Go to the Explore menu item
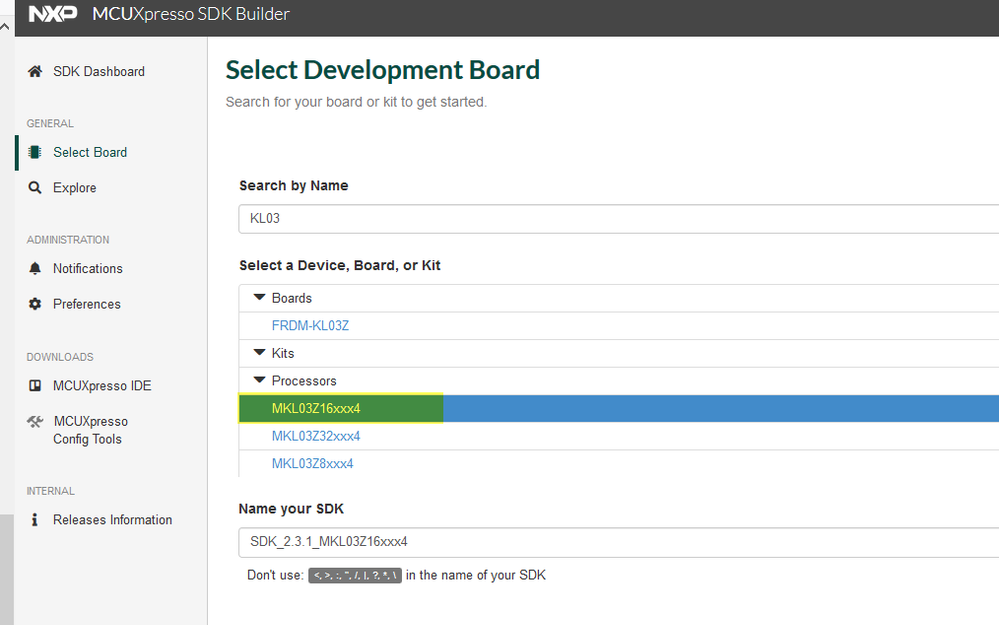 click(x=75, y=188)
